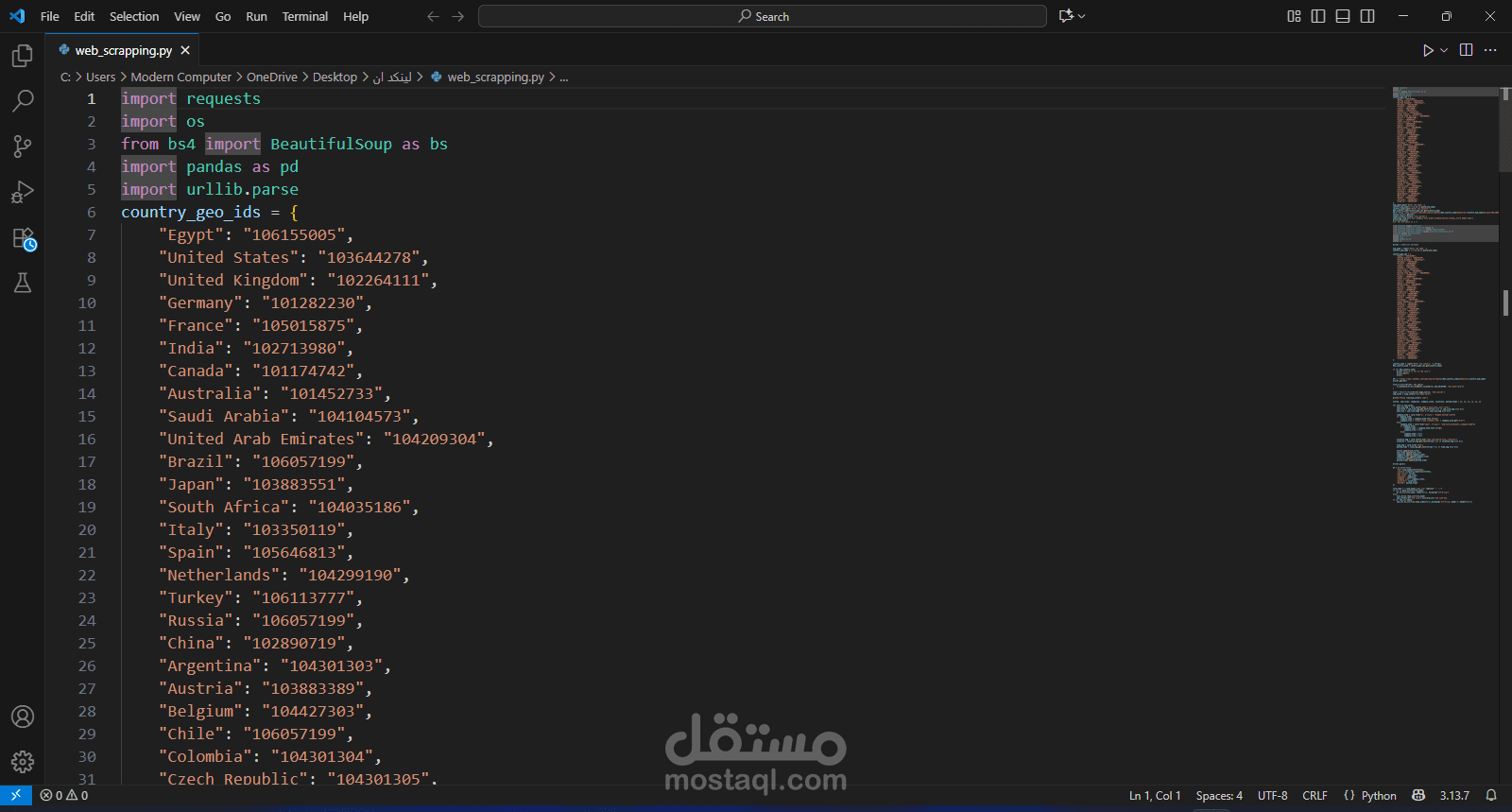Open the View menu
1512x812 pixels.
click(187, 16)
